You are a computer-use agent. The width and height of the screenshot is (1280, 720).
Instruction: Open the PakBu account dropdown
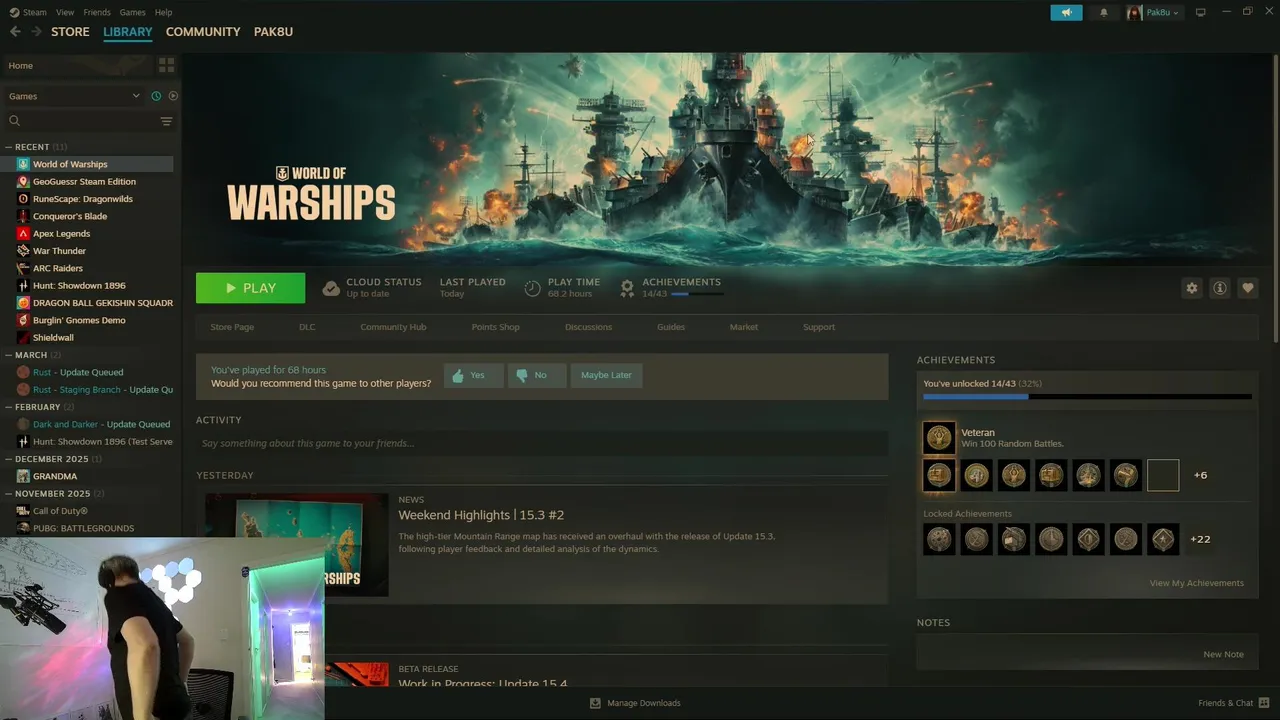click(x=1153, y=12)
